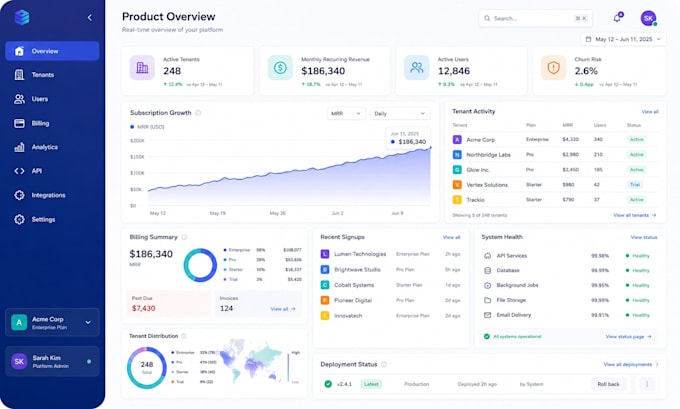Open View all tenants link

tap(634, 215)
